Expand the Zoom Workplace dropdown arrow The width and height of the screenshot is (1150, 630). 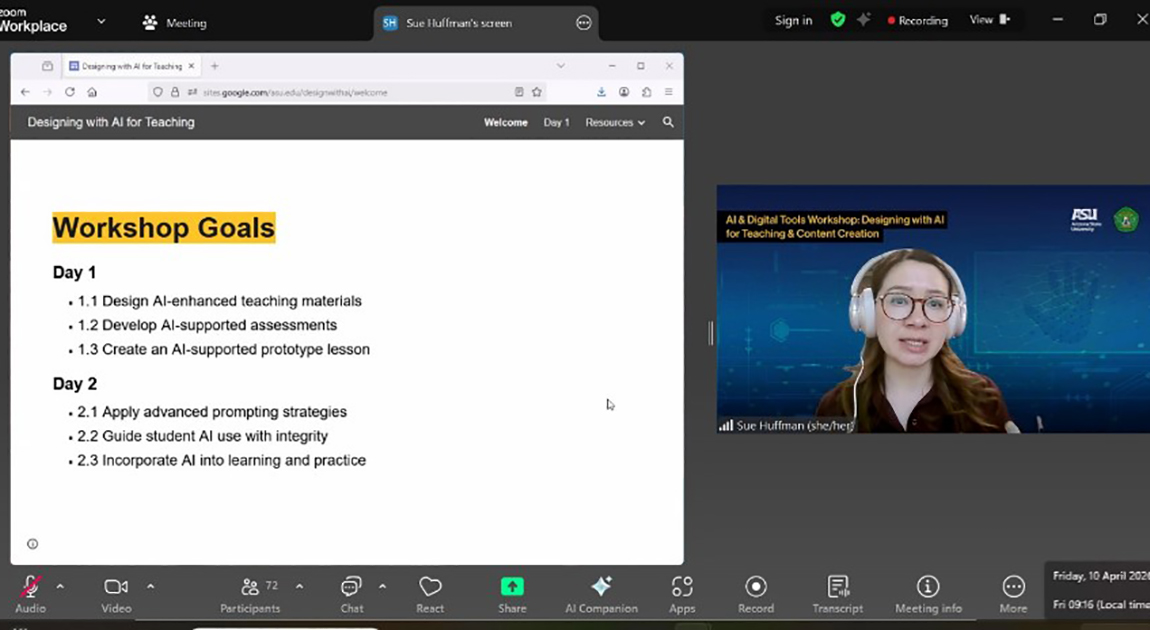click(101, 21)
